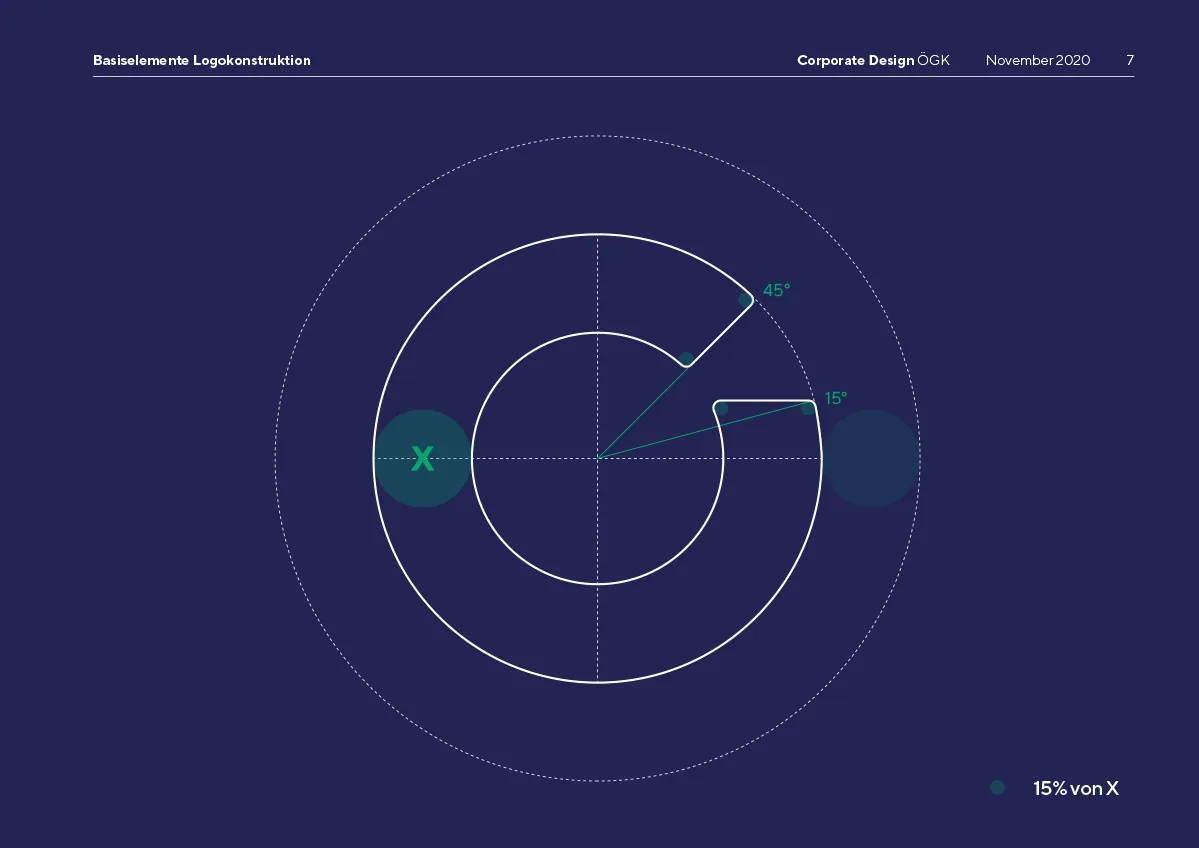Click the 15° angle label
The height and width of the screenshot is (848, 1199).
pos(836,398)
